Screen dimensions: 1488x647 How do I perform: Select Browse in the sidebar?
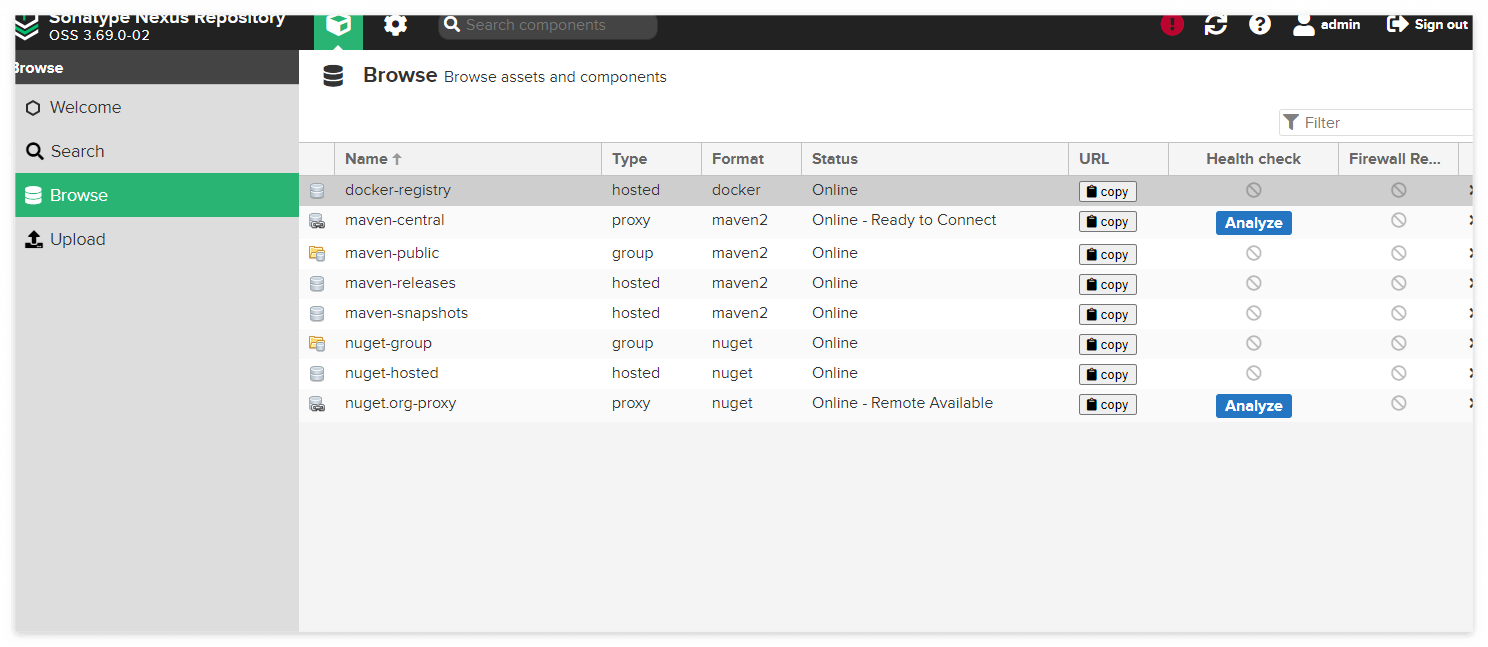(157, 195)
